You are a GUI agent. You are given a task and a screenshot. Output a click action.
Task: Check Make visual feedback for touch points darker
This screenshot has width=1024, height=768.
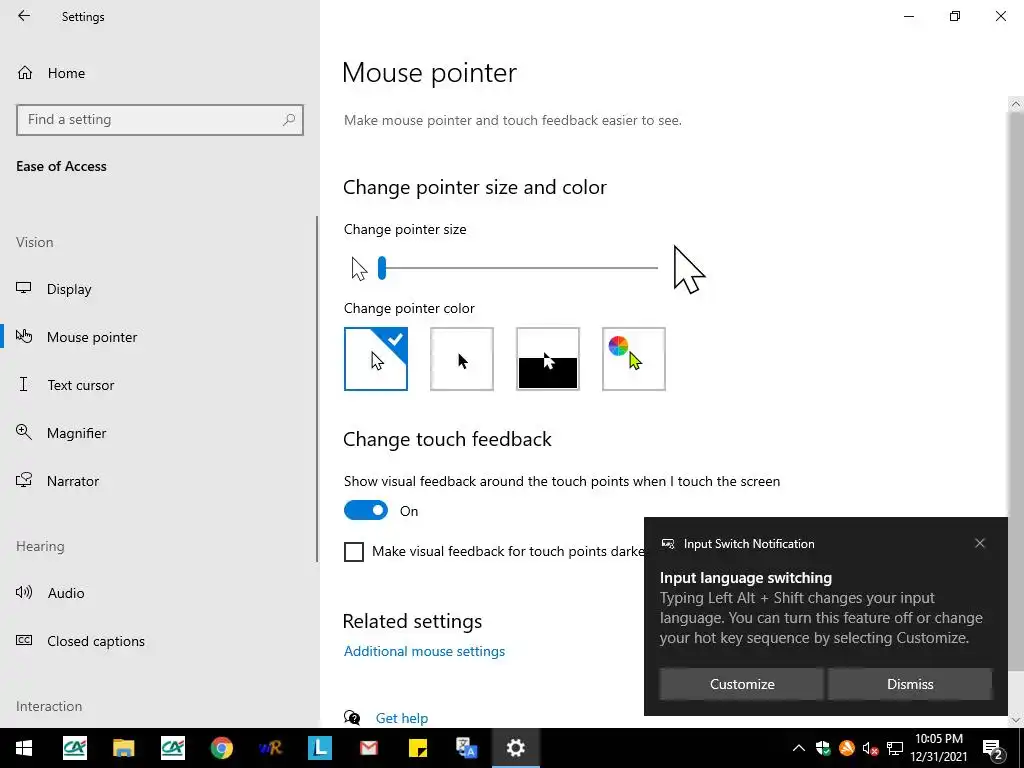click(354, 552)
